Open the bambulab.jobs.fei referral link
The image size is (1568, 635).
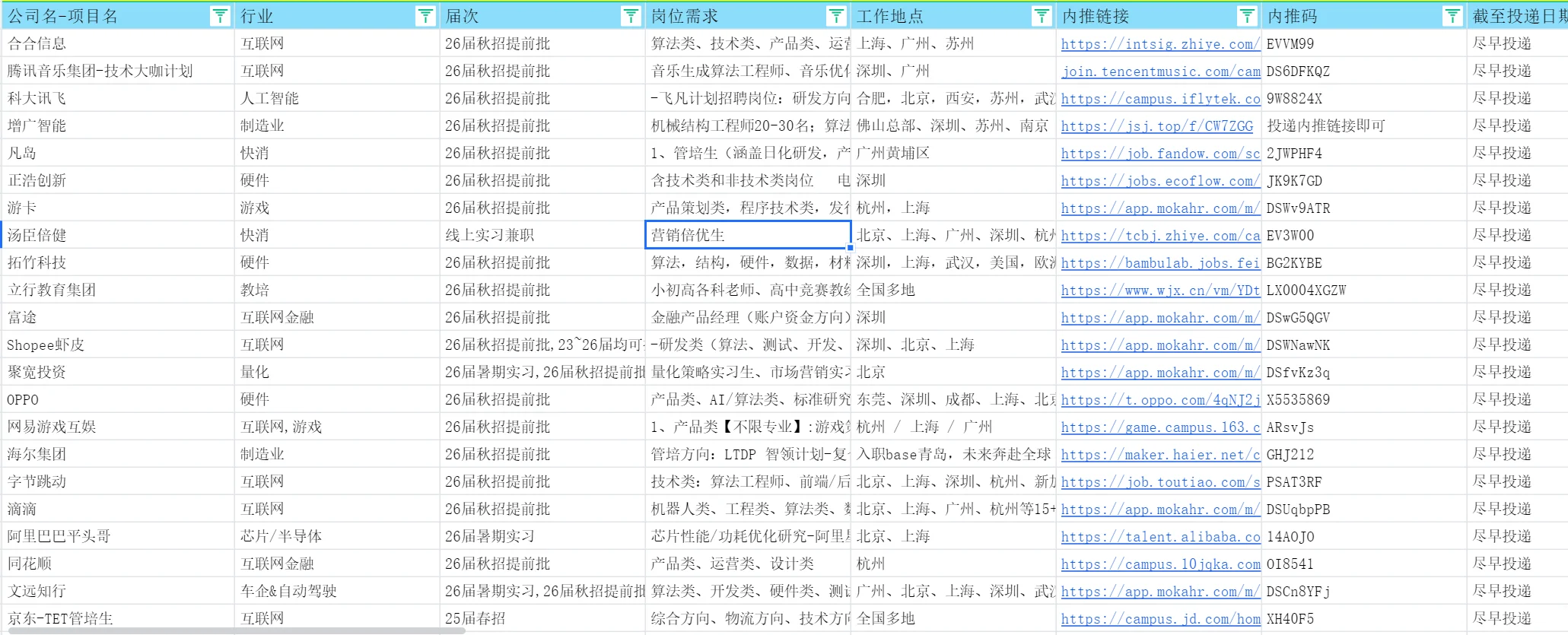tap(1160, 263)
